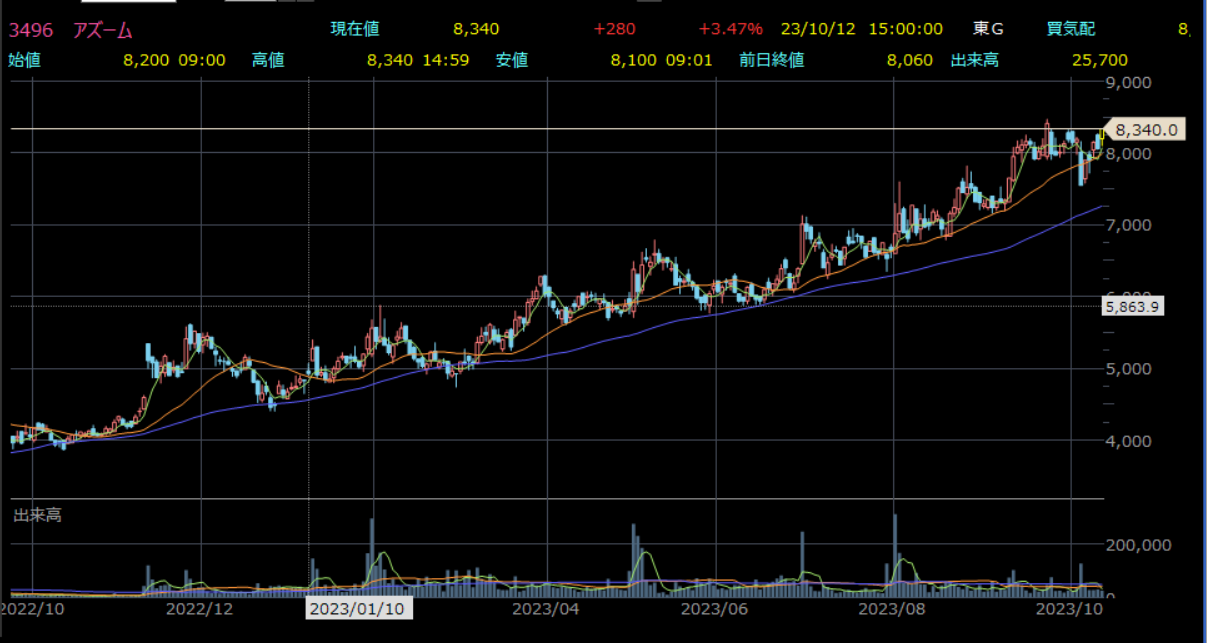1207x643 pixels.
Task: Click the 8,340 value beside 高値
Action: coord(389,60)
